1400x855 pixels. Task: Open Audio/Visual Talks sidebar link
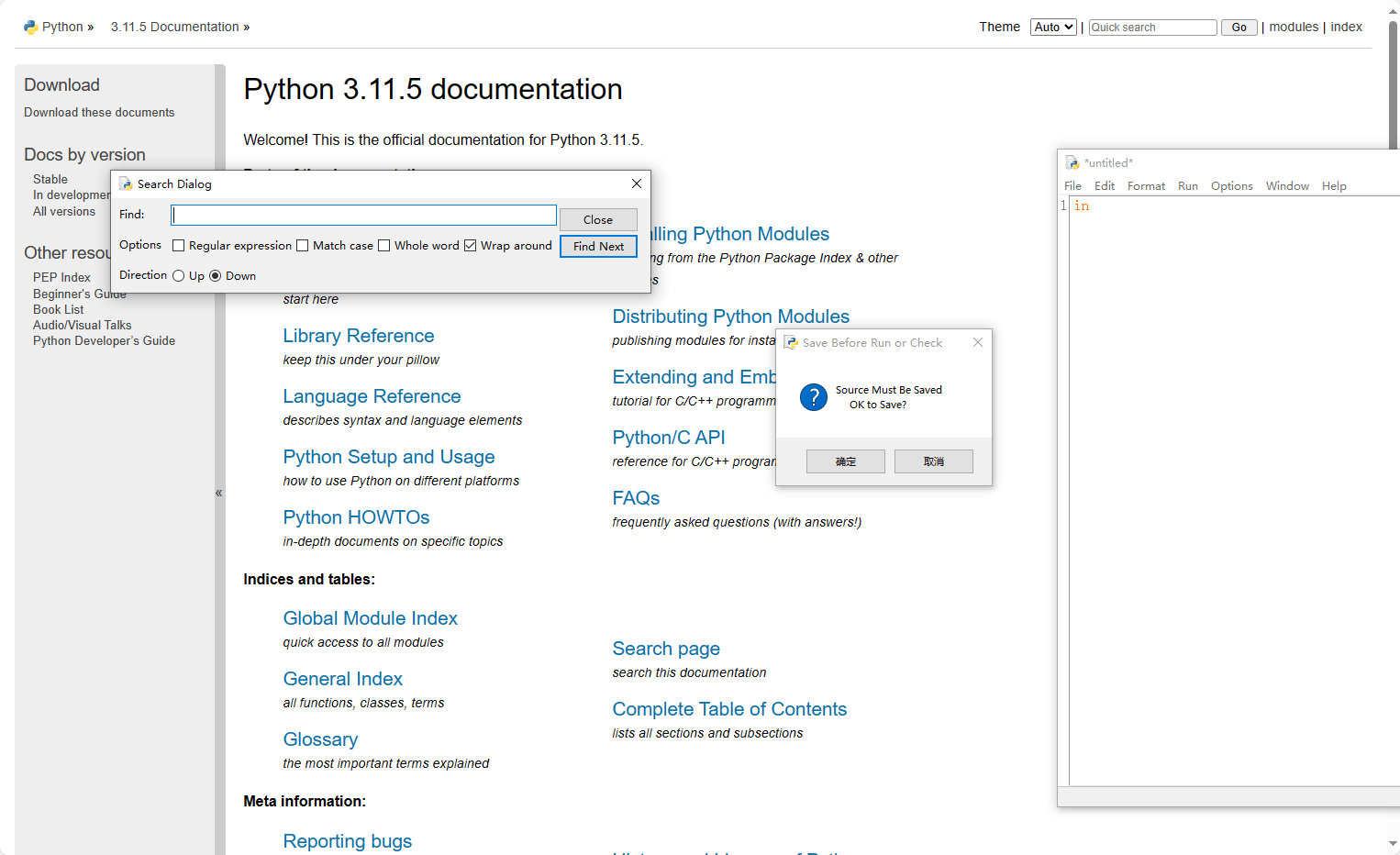click(x=83, y=325)
